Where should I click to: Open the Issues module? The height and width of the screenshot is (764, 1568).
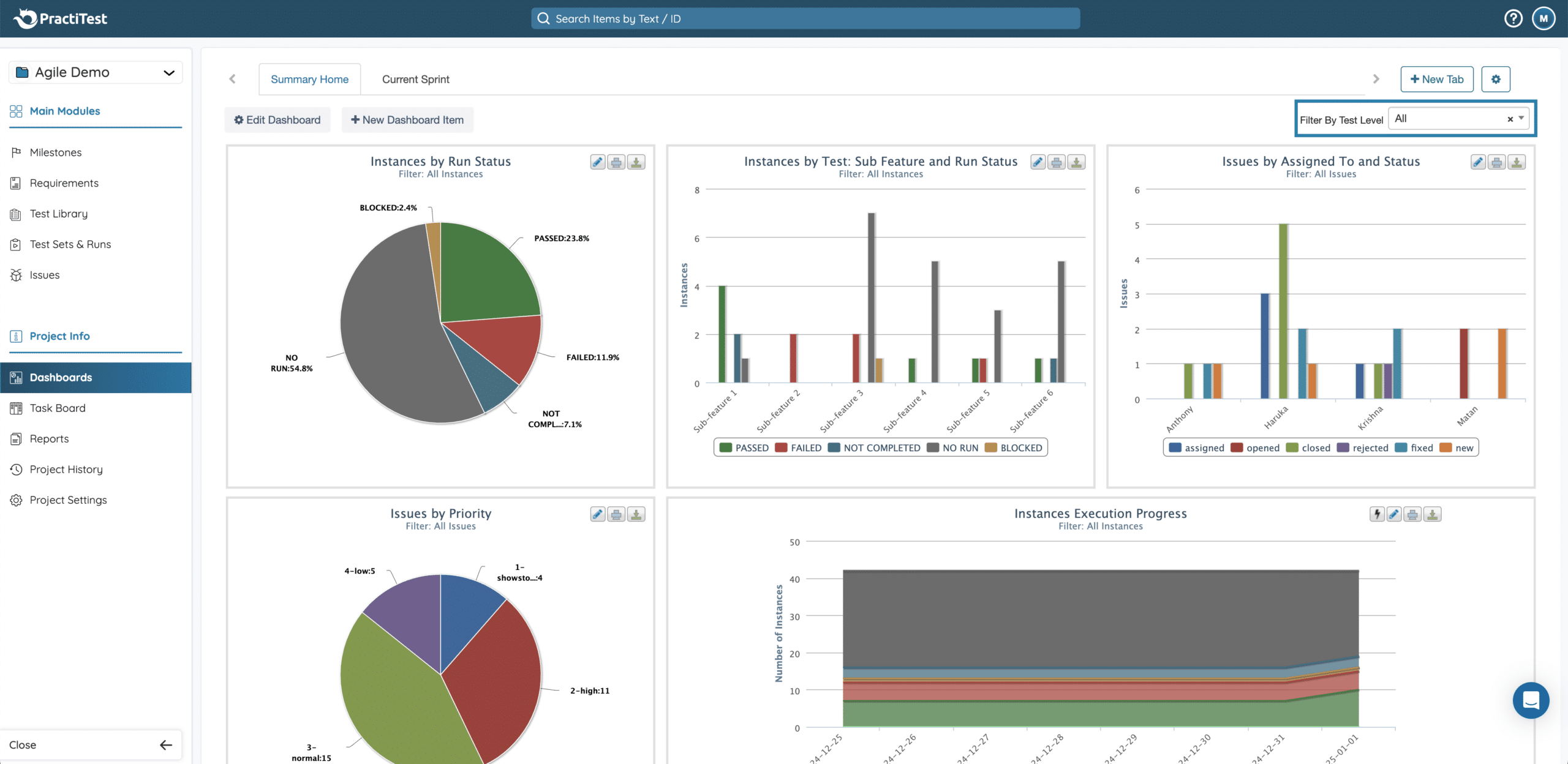click(x=96, y=275)
